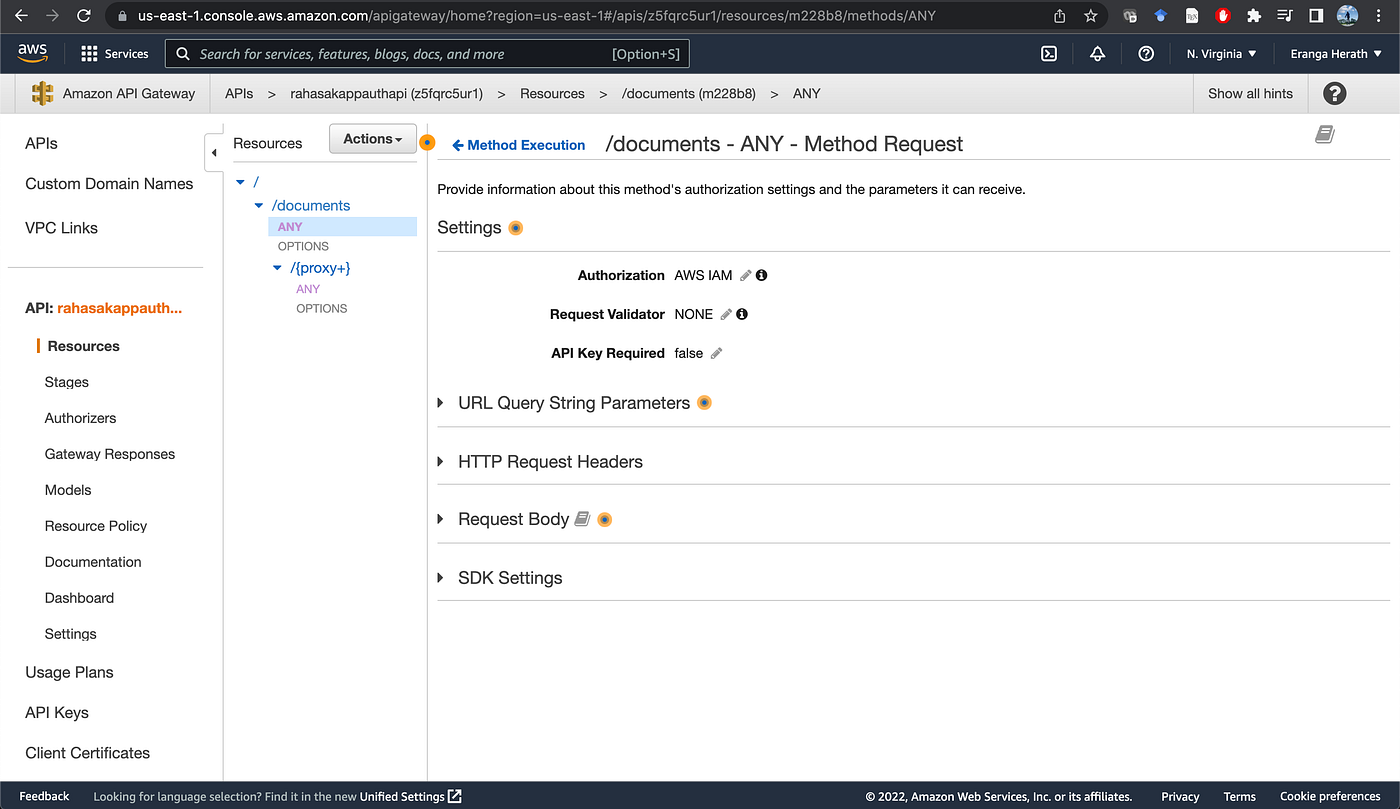This screenshot has width=1400, height=809.
Task: Open AWS CloudShell terminal icon
Action: coord(1049,54)
